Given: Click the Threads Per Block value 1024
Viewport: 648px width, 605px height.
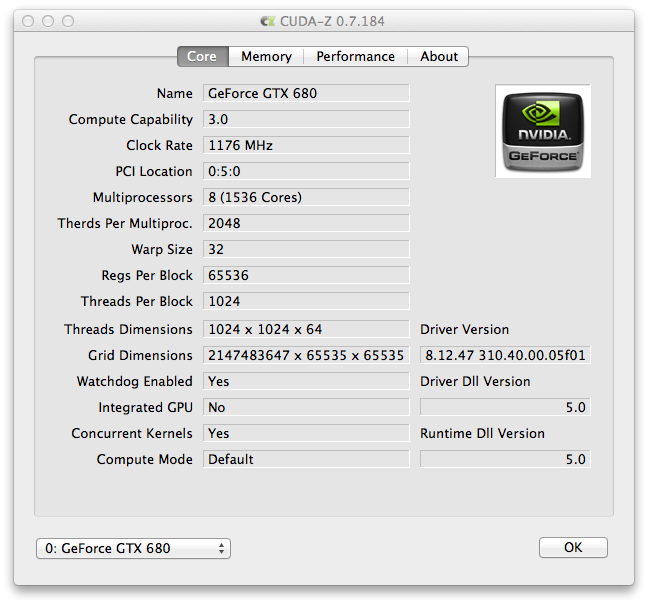Looking at the screenshot, I should coord(306,301).
